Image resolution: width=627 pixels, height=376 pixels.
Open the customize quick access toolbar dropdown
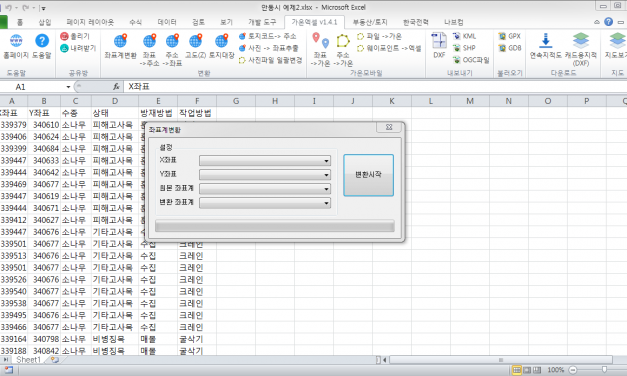click(x=44, y=8)
